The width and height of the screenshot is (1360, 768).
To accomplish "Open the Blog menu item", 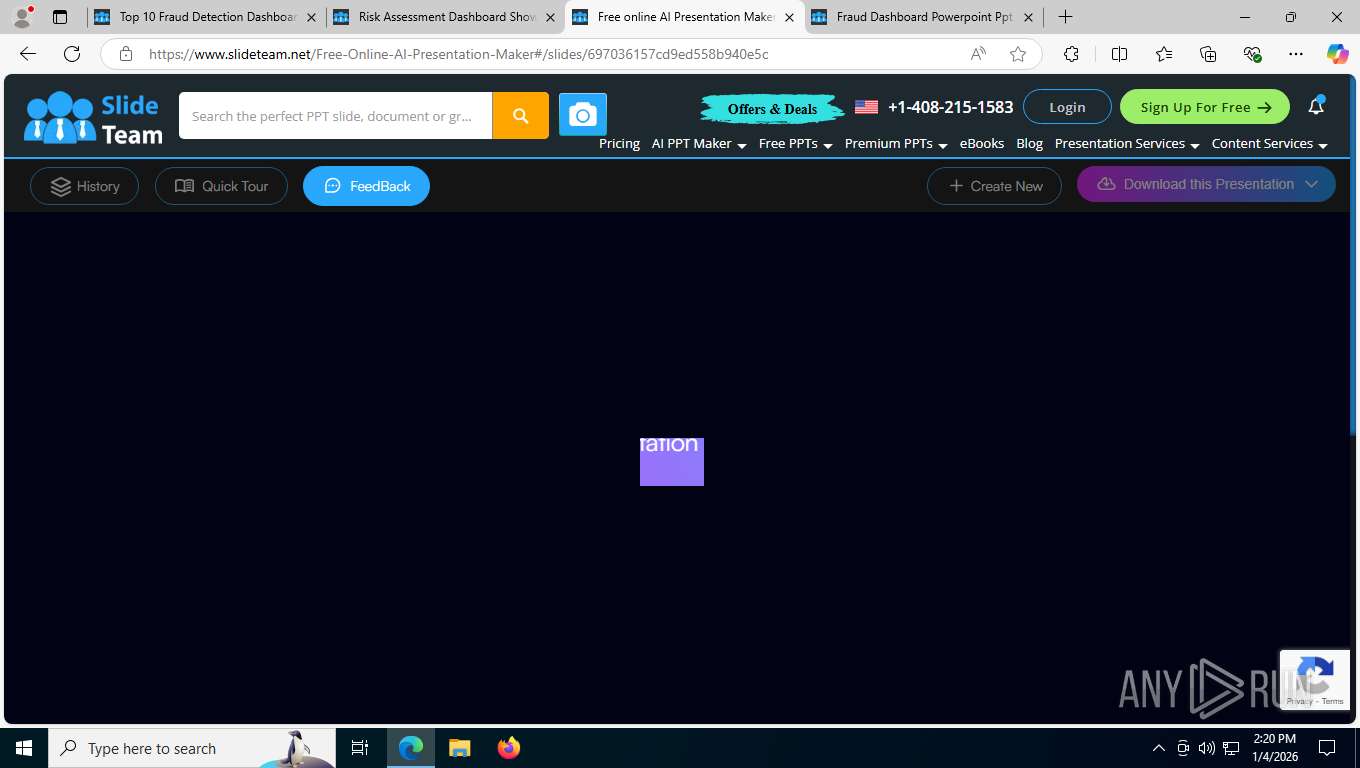I will click(1029, 143).
